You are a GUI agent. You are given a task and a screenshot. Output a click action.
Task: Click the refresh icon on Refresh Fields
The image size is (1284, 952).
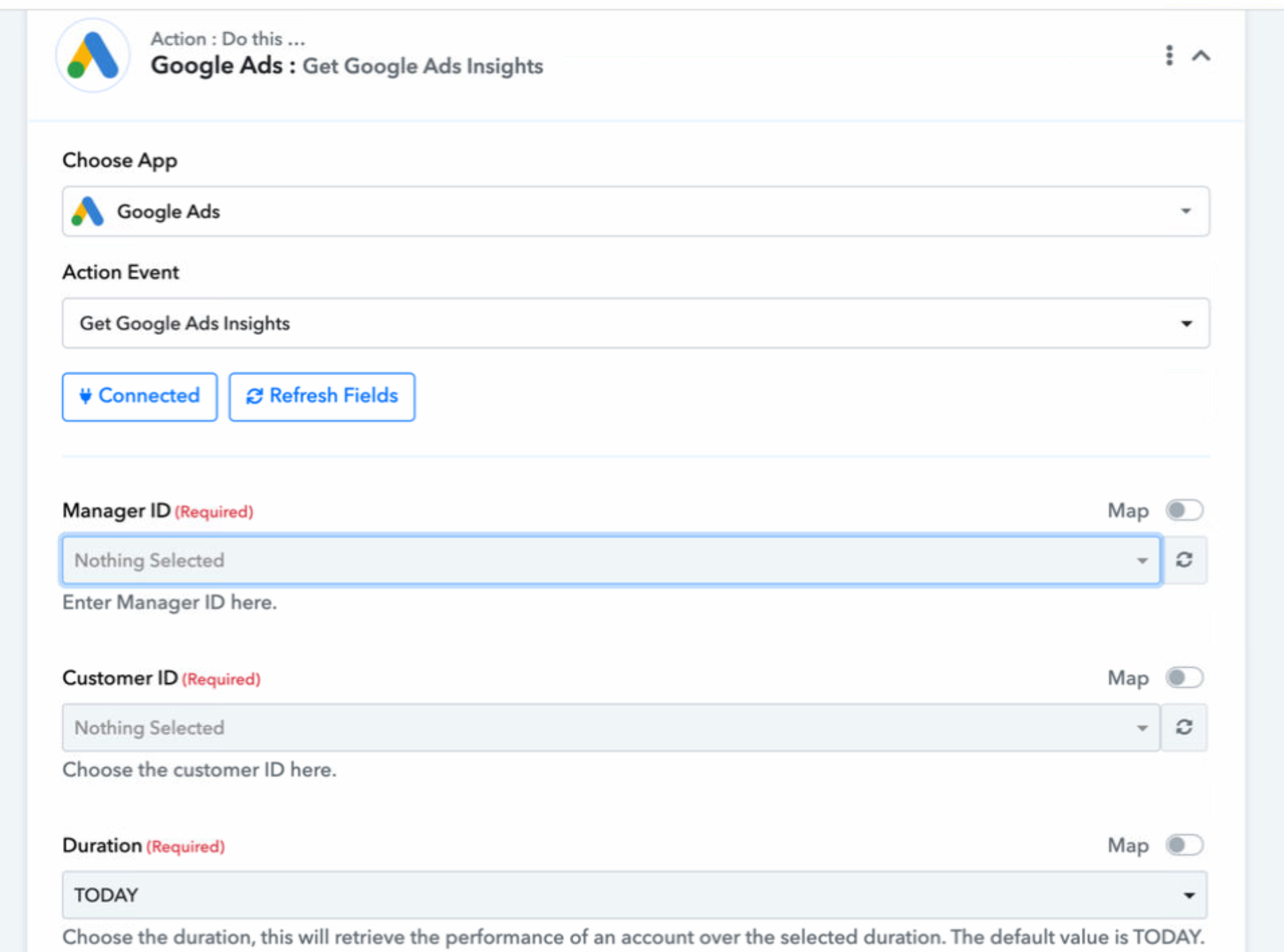254,396
